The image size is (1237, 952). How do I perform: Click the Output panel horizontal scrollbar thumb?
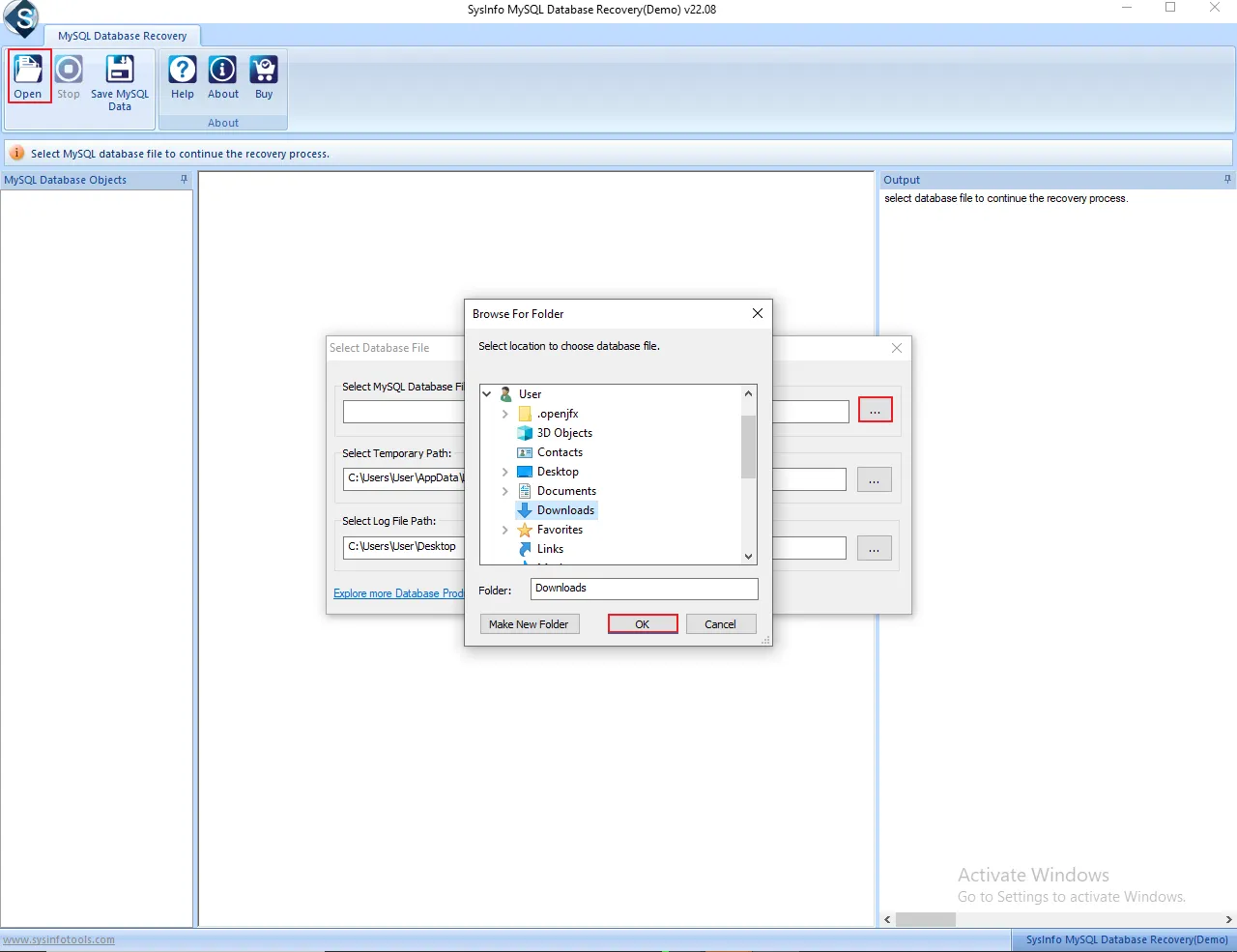pos(926,920)
